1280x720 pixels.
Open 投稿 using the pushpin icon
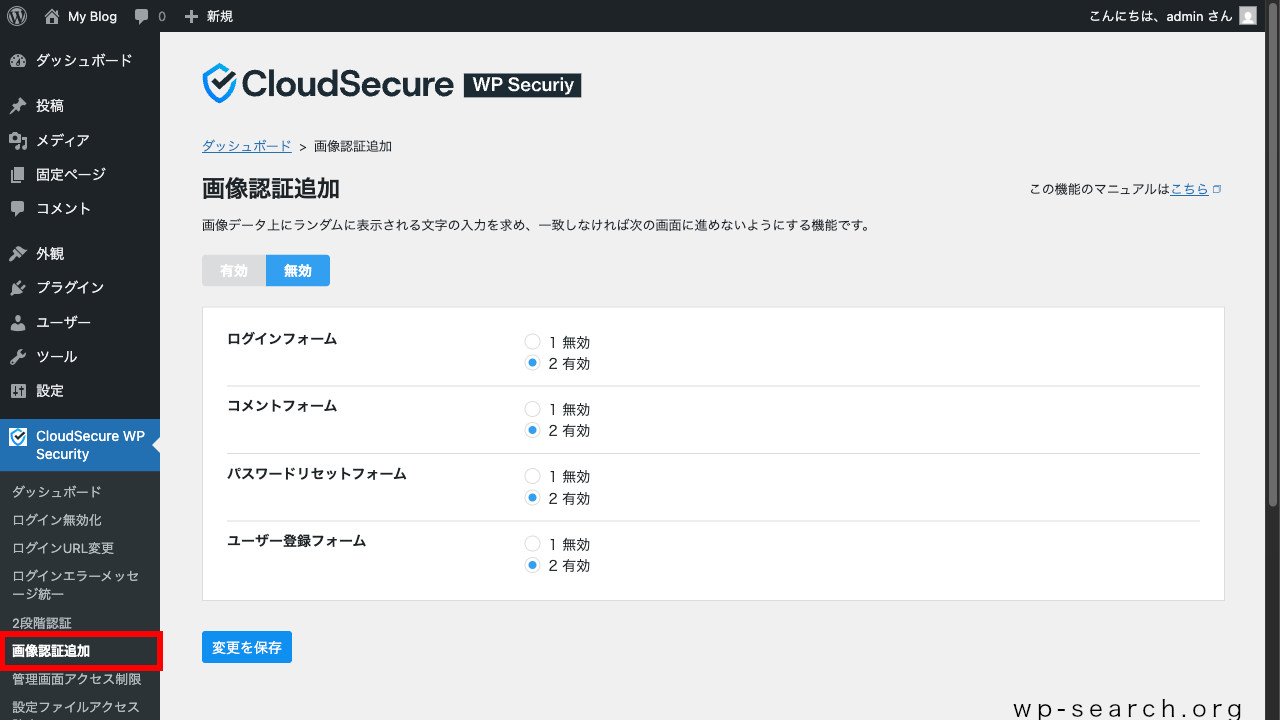21,105
